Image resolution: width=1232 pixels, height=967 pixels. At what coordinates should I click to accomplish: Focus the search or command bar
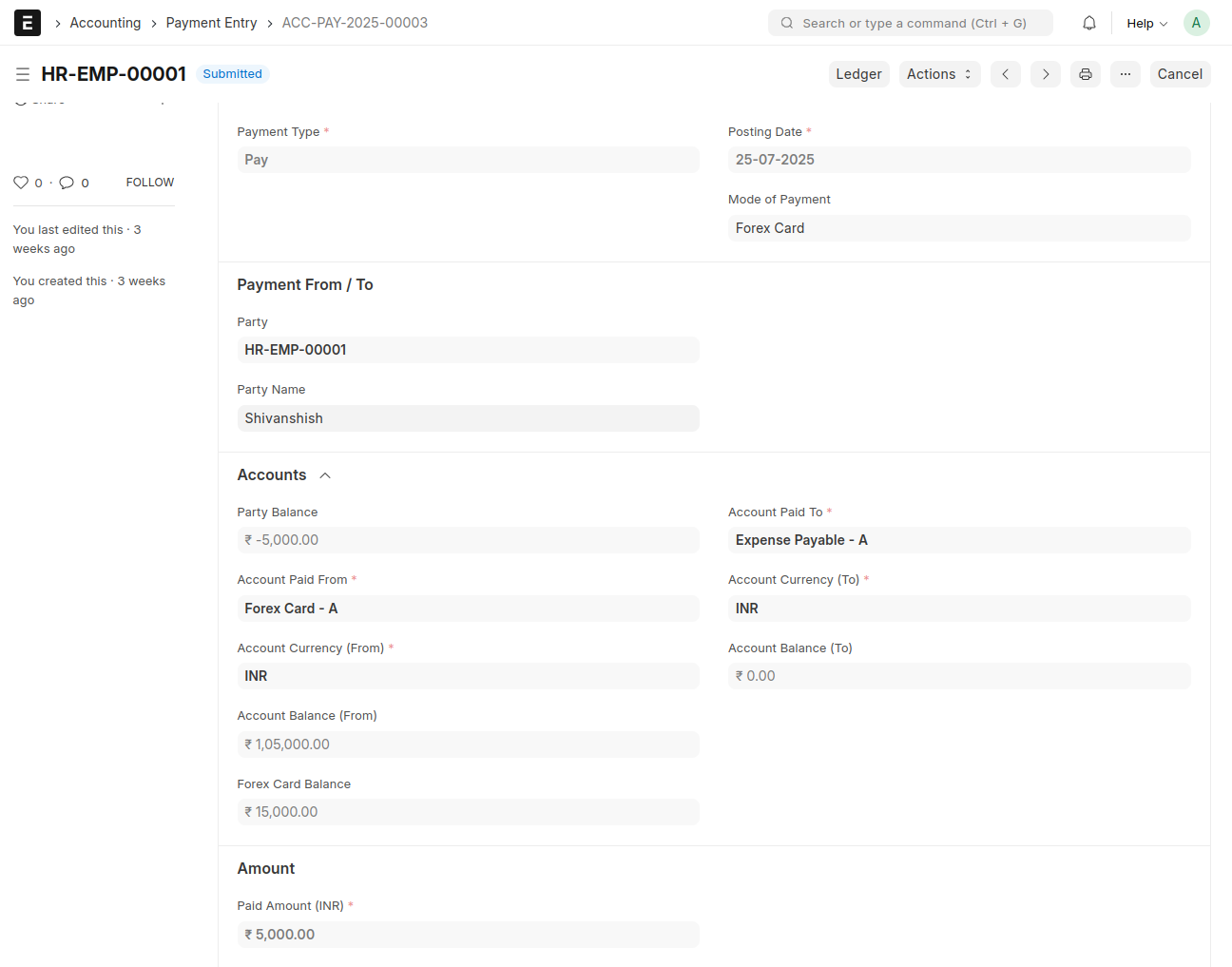910,23
